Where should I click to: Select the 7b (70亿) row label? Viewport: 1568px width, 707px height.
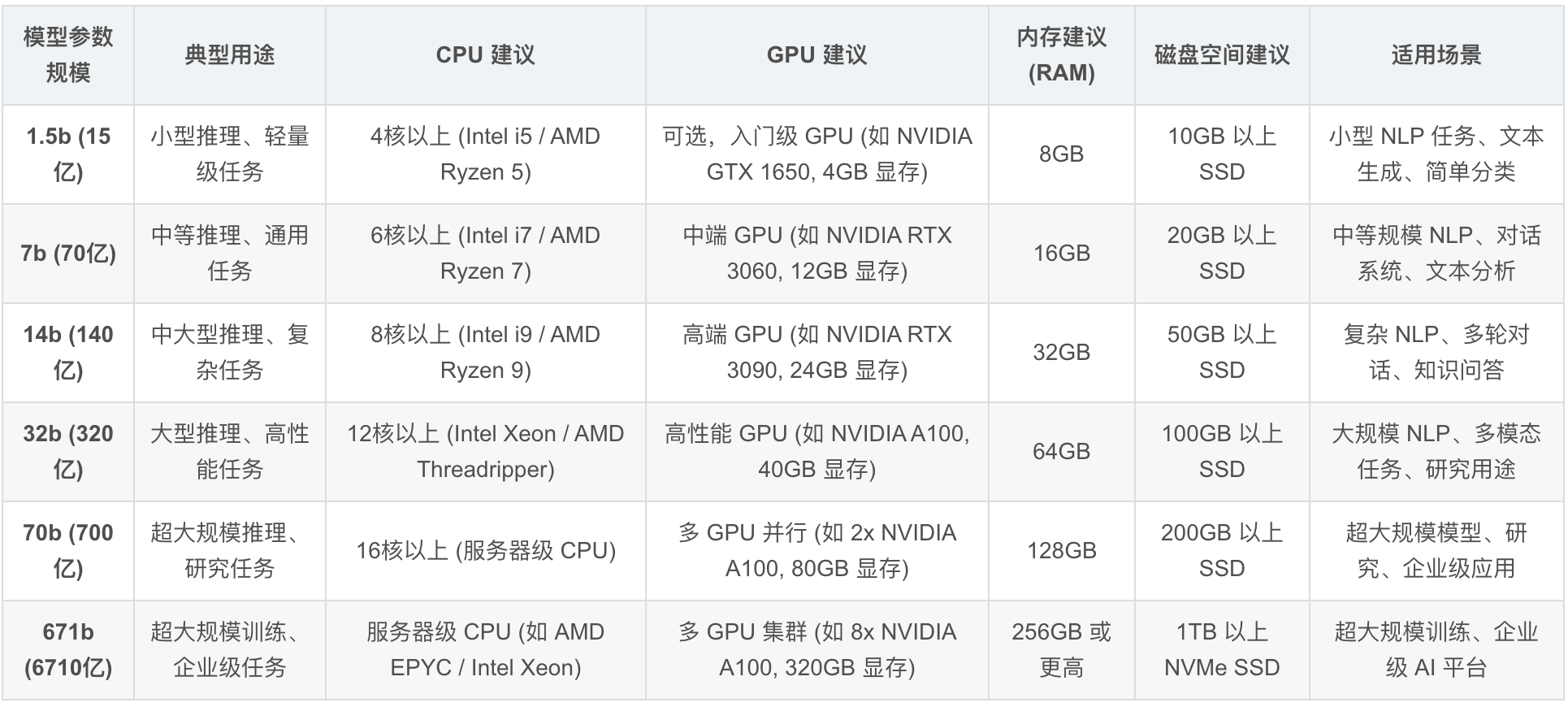point(68,253)
